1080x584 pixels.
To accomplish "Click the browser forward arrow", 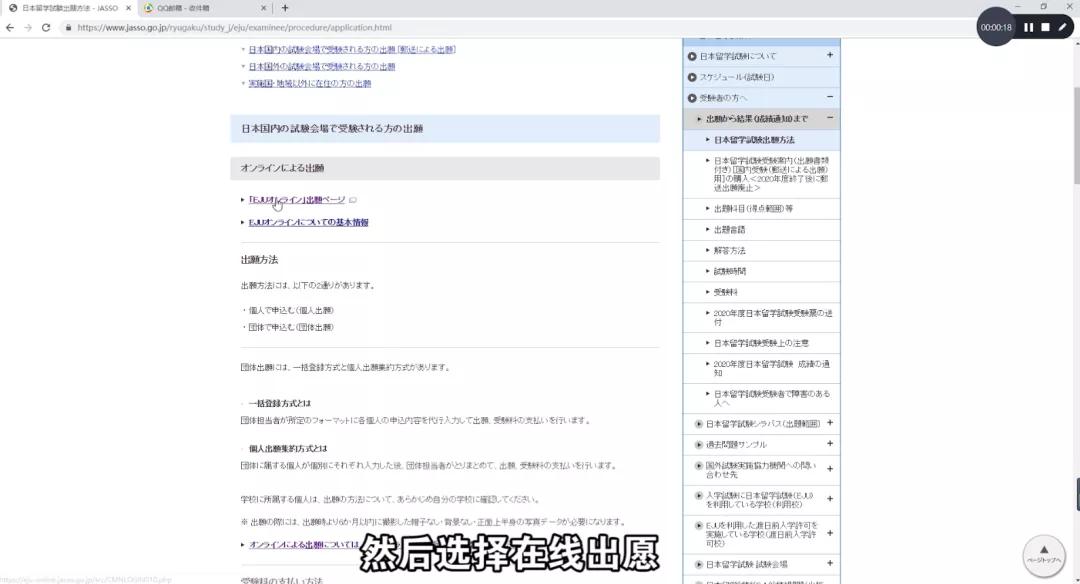I will point(28,28).
